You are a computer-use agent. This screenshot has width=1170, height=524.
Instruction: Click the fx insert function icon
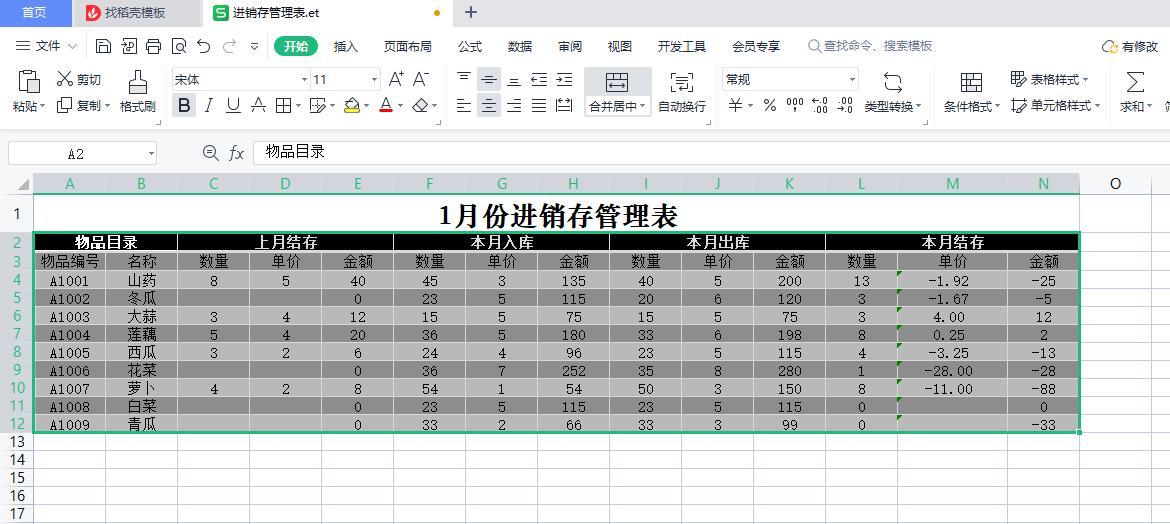(237, 153)
